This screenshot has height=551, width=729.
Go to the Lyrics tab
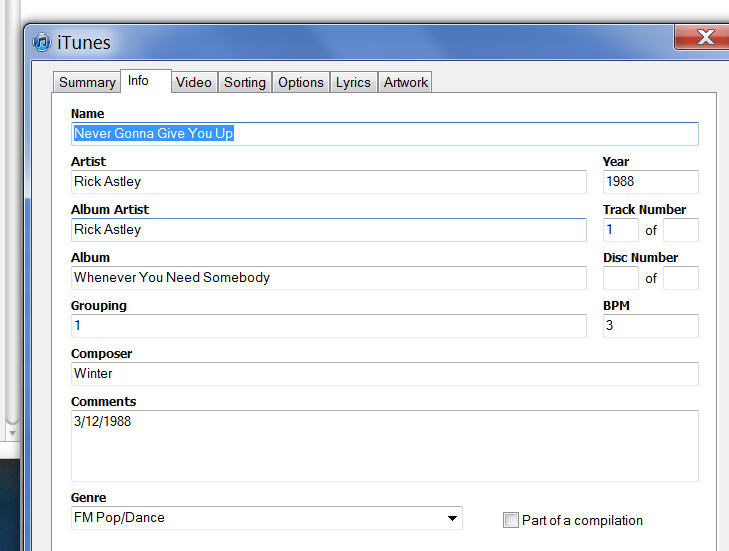click(353, 82)
